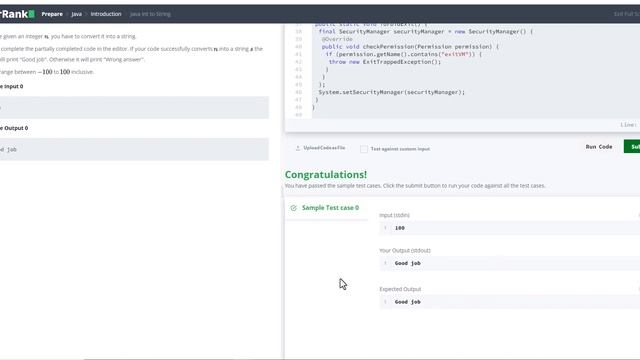This screenshot has width=640, height=360.
Task: Click the green check icon of test case
Action: pos(293,208)
